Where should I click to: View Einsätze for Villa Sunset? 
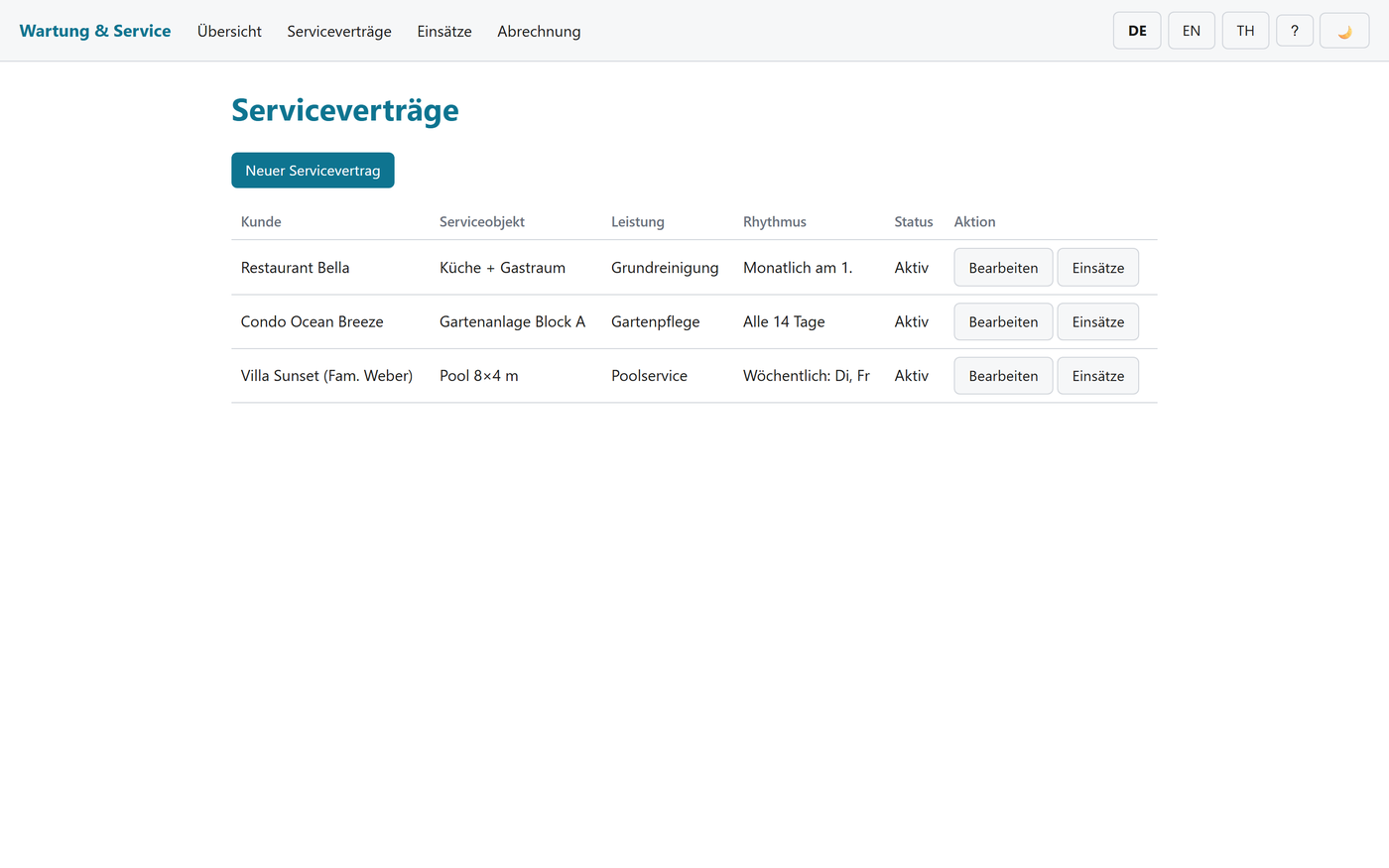(1098, 376)
